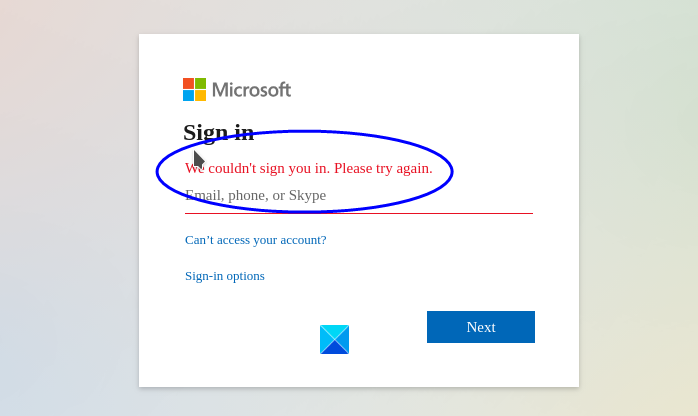Click the mouse pointer arrow graphic

click(199, 160)
